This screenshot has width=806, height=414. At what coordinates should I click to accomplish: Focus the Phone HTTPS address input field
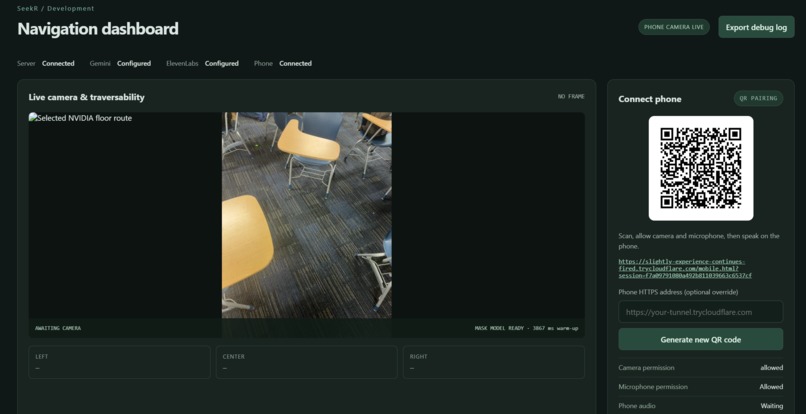701,312
